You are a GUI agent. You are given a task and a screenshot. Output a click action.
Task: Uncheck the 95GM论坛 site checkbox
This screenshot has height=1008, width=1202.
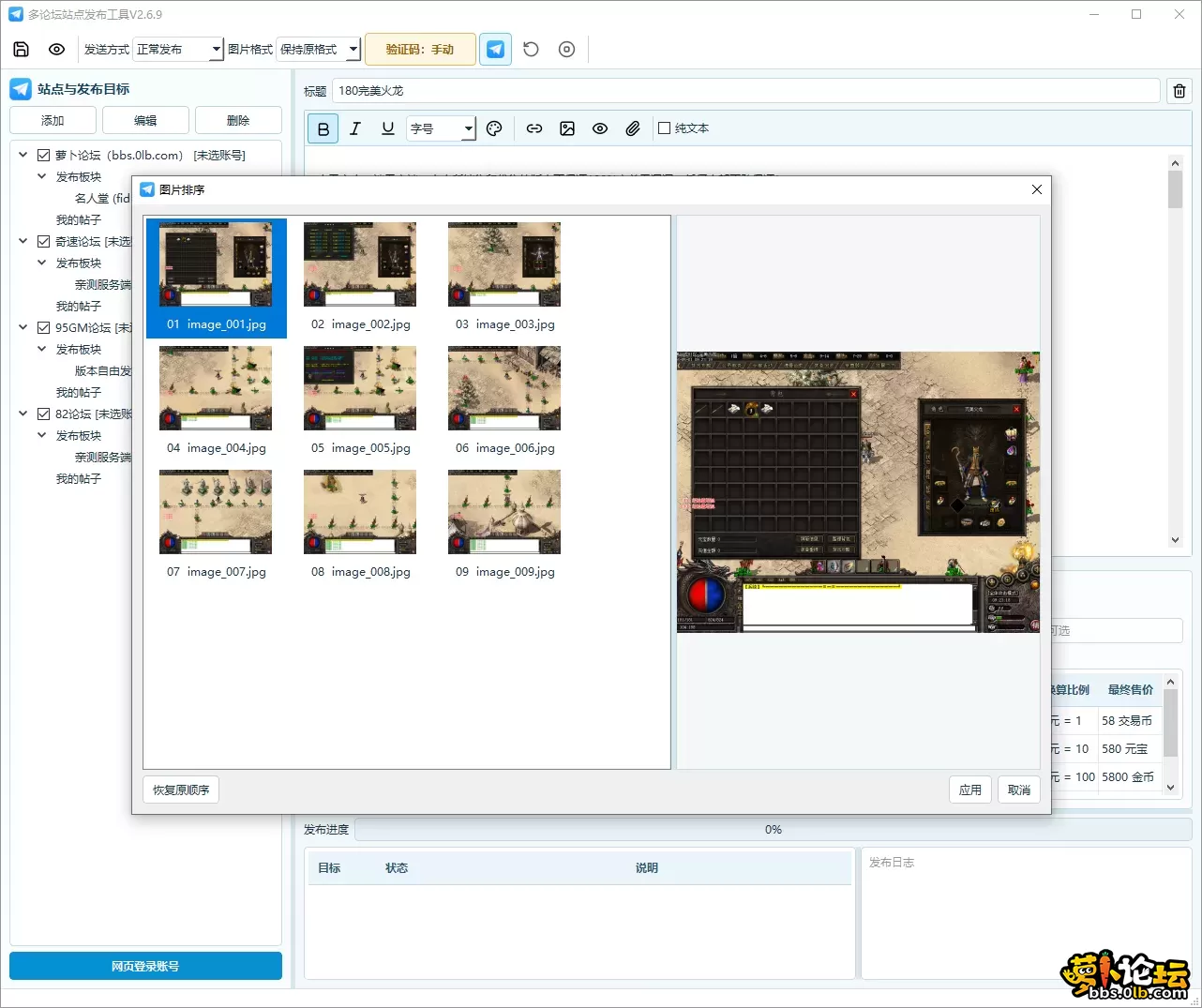pos(43,328)
